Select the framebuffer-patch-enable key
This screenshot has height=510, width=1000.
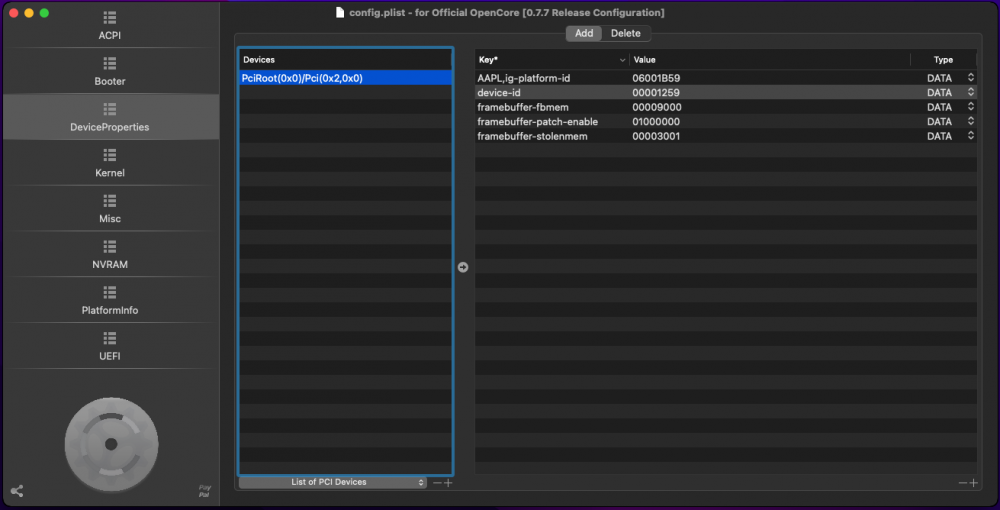pos(538,122)
